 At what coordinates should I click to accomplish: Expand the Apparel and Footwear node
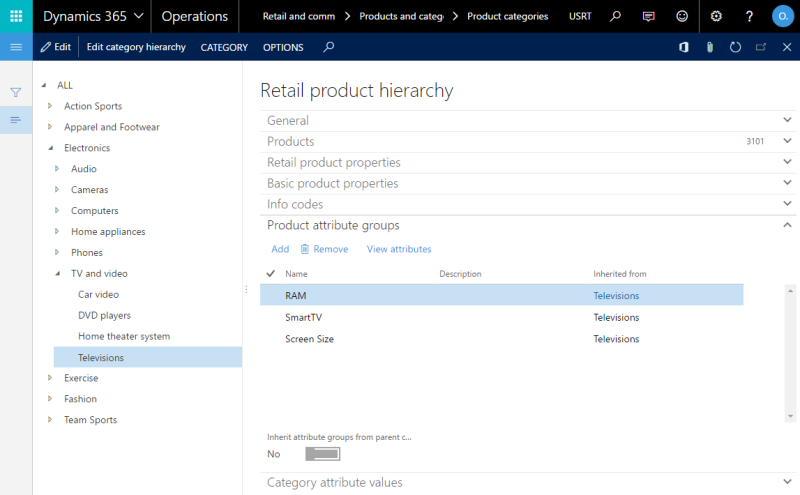(x=50, y=127)
